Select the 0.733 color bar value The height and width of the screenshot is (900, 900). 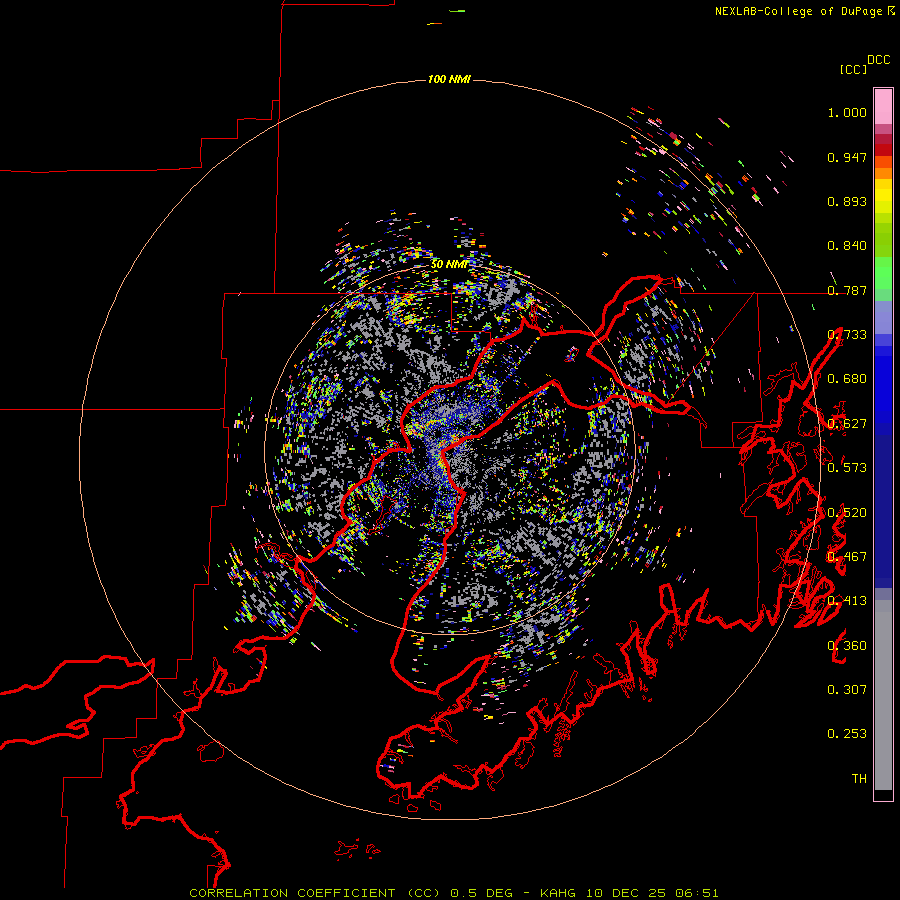click(847, 335)
